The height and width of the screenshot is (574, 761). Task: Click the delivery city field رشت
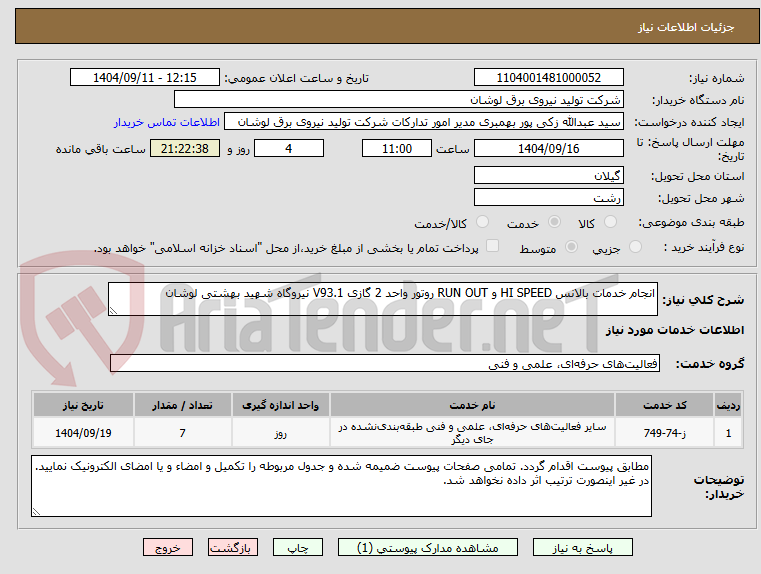point(548,197)
